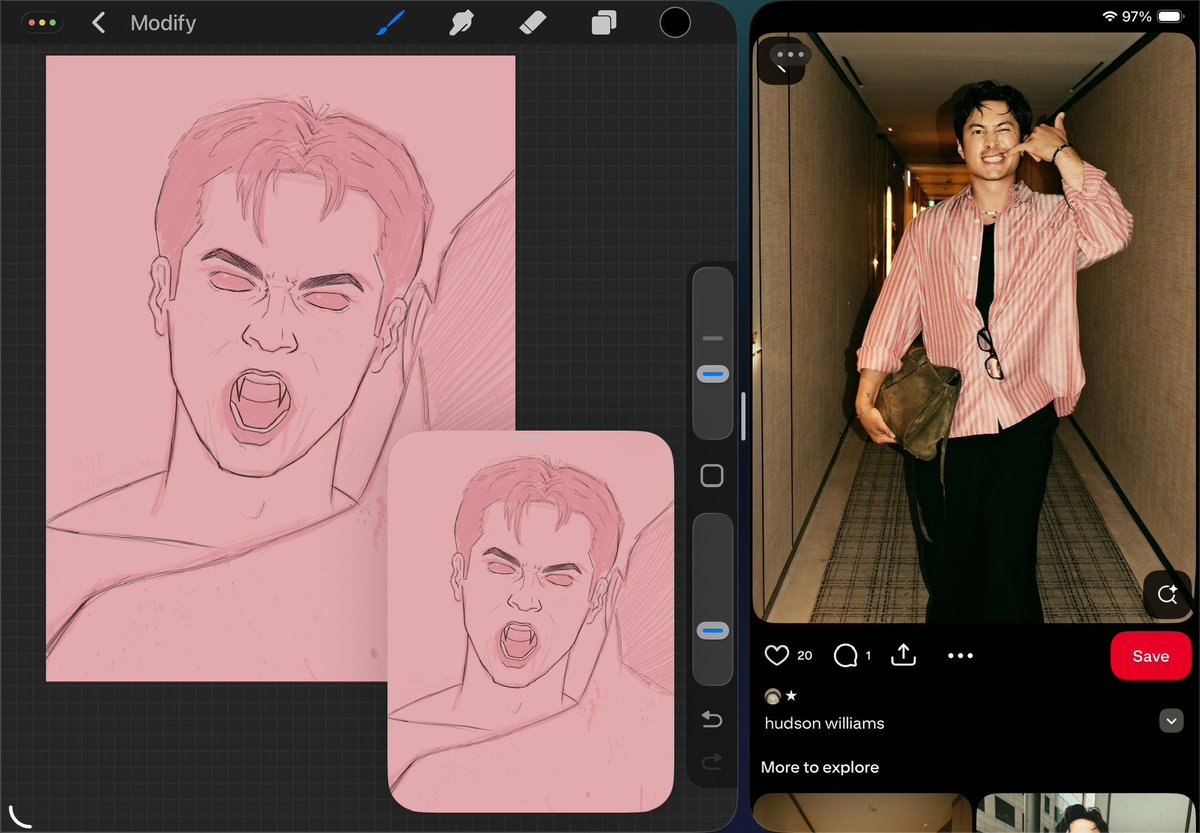Screen dimensions: 1200x833
Task: Click the Wi-Fi status icon
Action: 1109,16
